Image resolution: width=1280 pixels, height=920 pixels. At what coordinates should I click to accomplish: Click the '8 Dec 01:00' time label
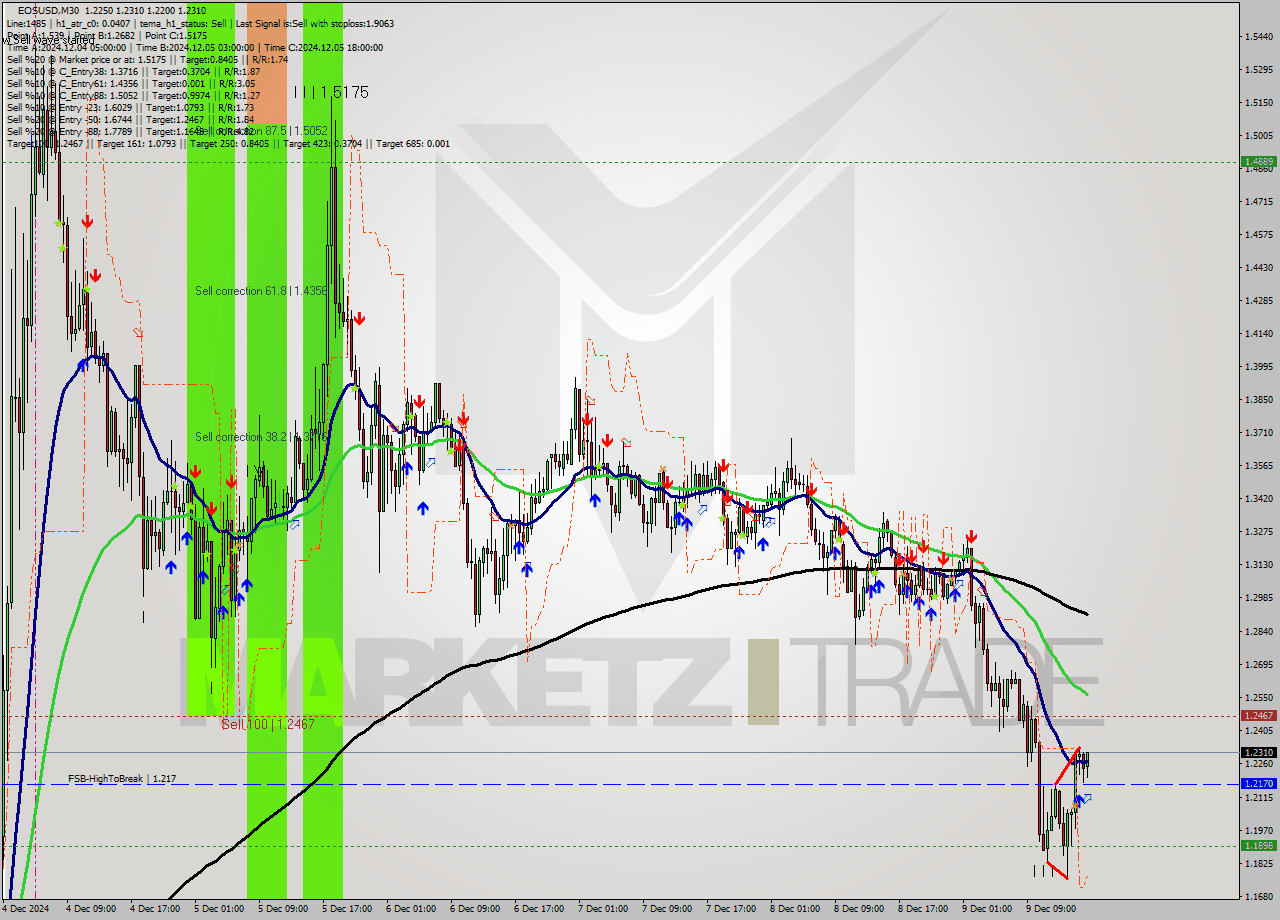795,909
